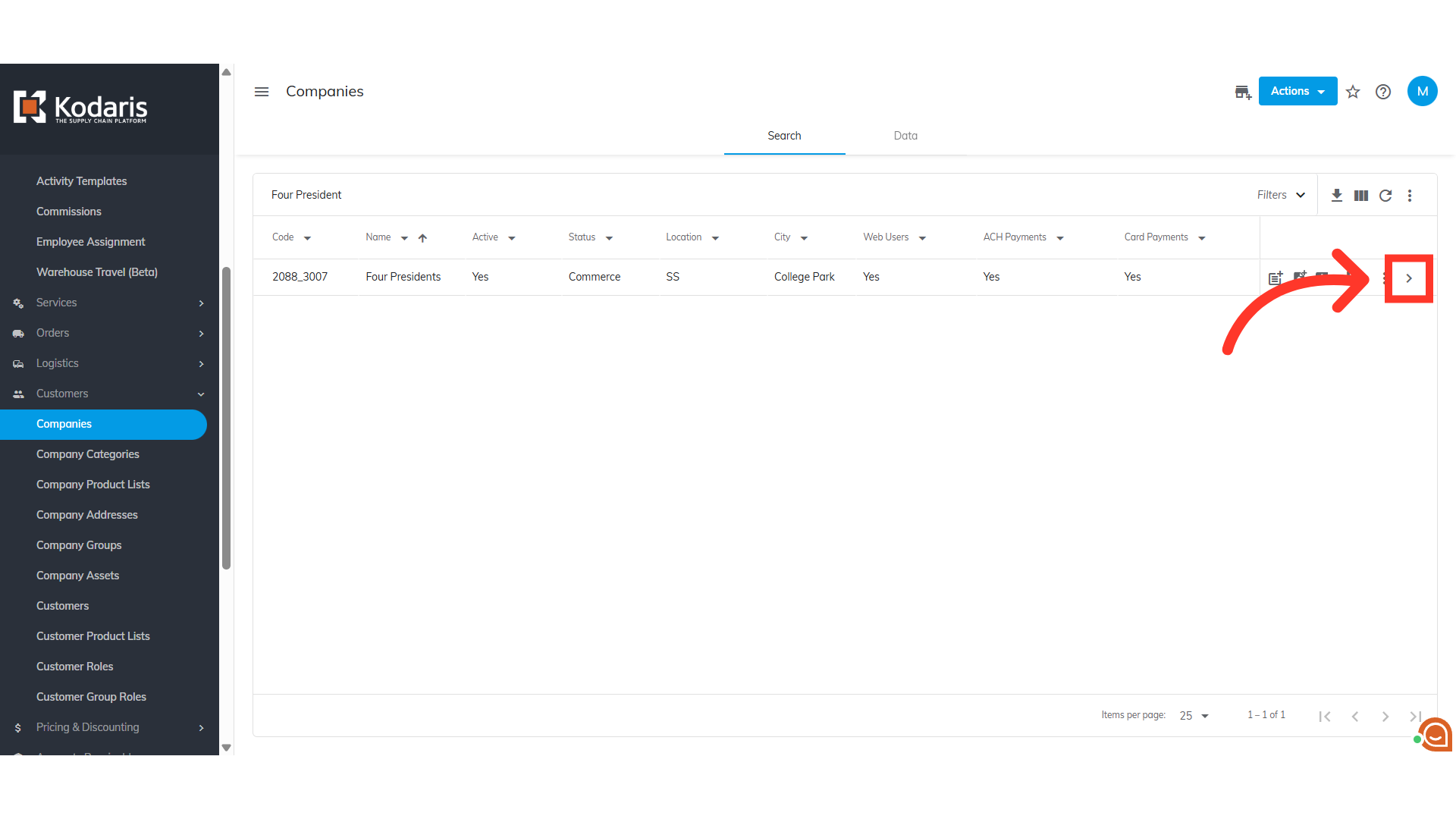Viewport: 1456px width, 819px height.
Task: Open the help question mark icon
Action: 1383,92
